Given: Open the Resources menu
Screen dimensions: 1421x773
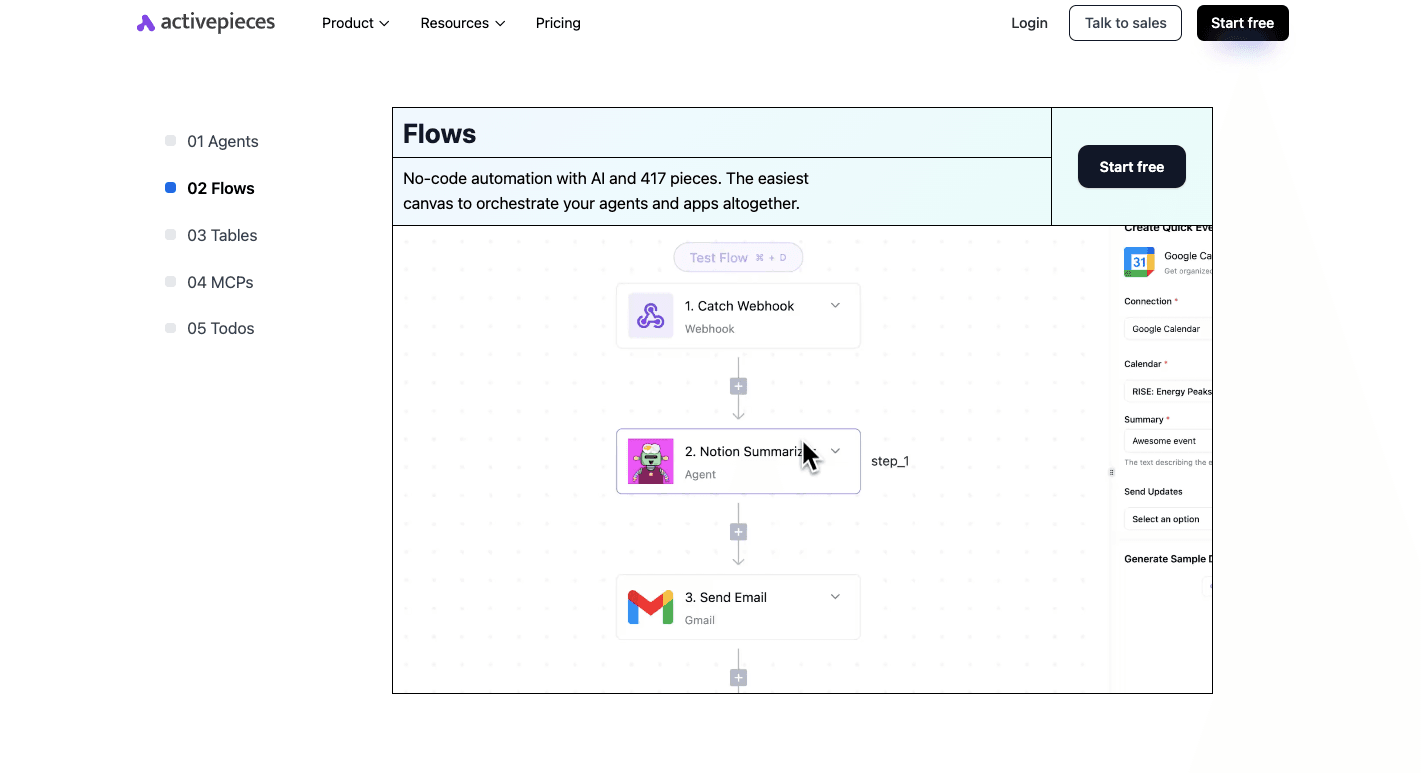Looking at the screenshot, I should point(462,23).
